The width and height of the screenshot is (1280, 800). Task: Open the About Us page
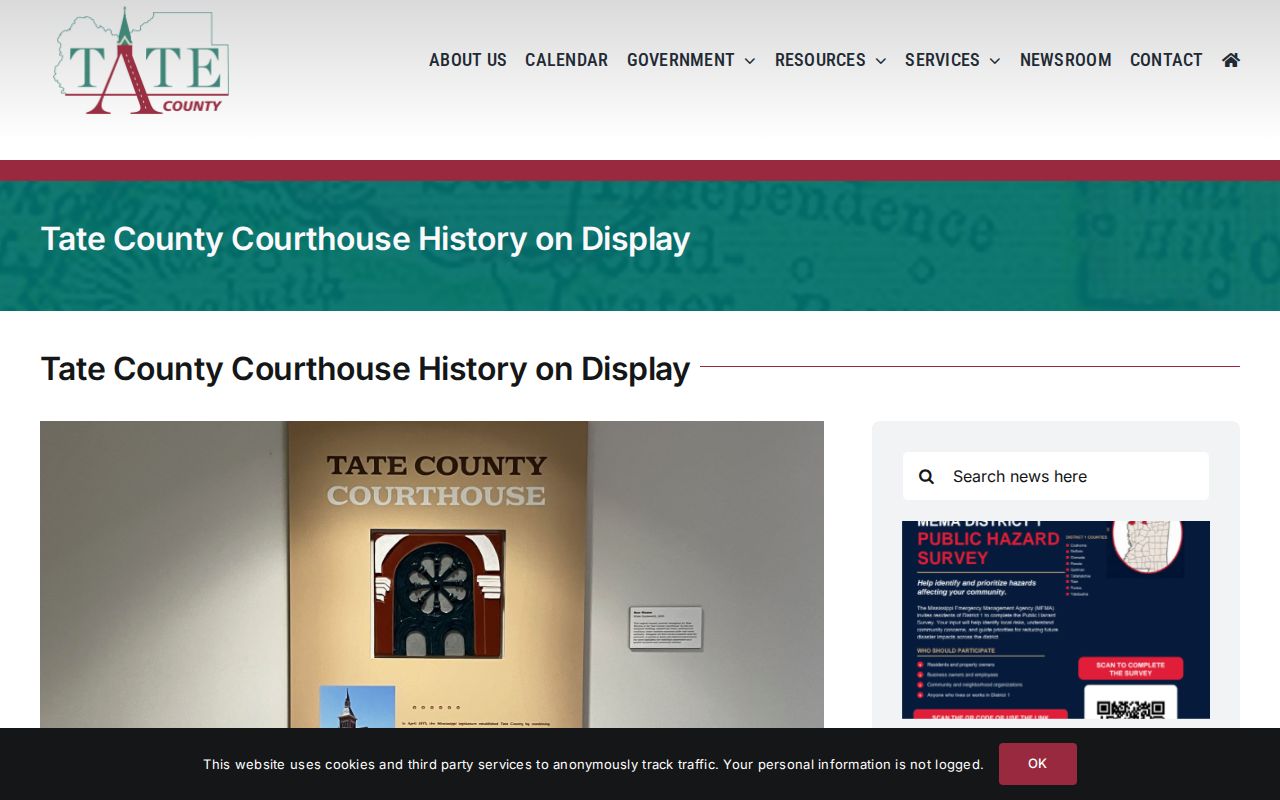(x=468, y=60)
